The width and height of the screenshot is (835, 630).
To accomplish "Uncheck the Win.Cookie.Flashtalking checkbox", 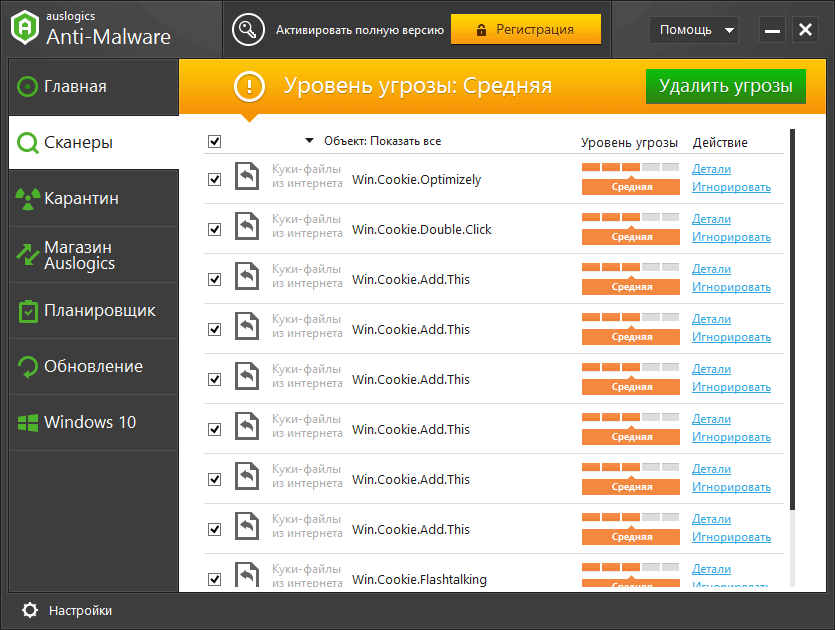I will point(215,579).
